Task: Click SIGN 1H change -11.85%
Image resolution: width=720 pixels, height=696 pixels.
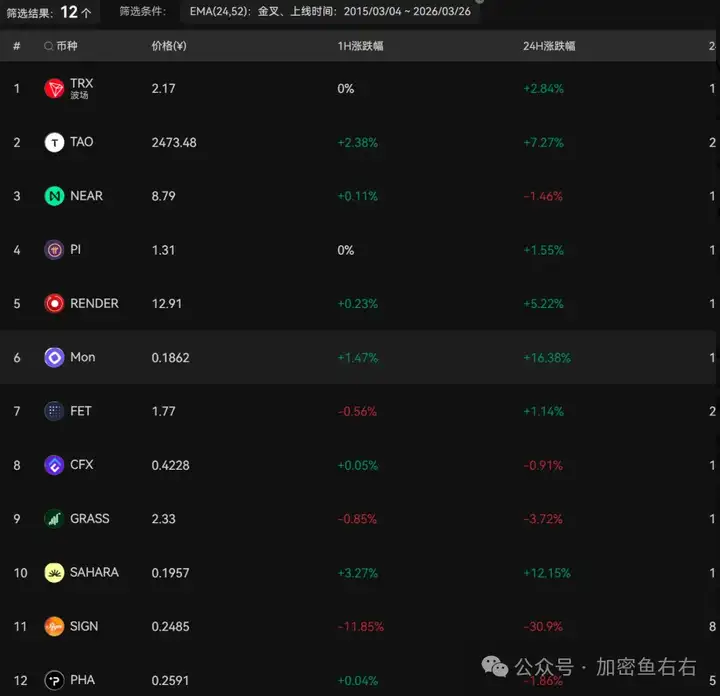Action: [360, 627]
